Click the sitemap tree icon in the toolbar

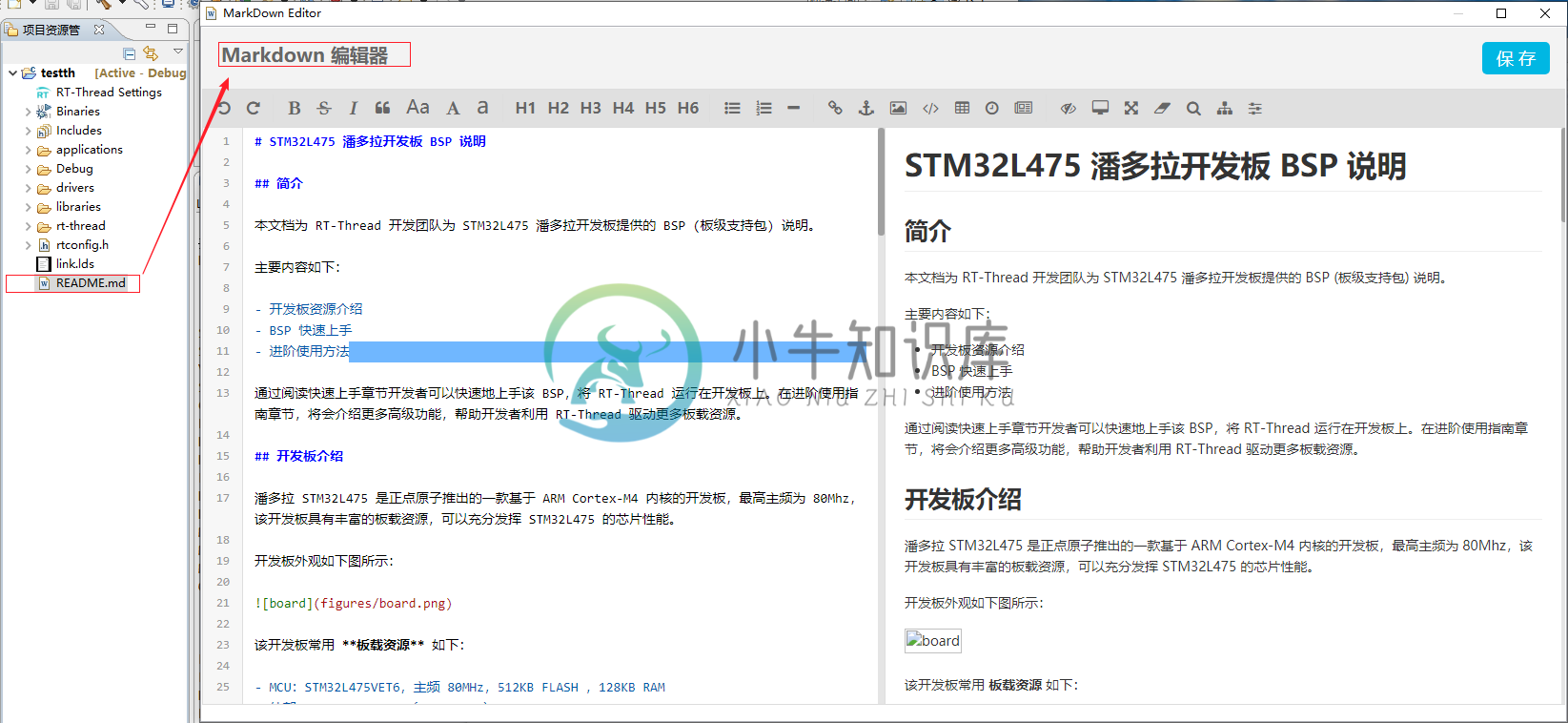click(1225, 108)
